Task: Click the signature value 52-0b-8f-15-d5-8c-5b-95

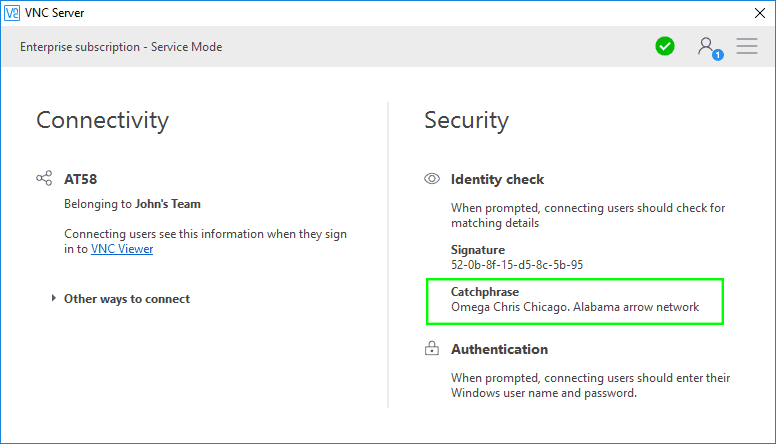Action: coord(517,265)
